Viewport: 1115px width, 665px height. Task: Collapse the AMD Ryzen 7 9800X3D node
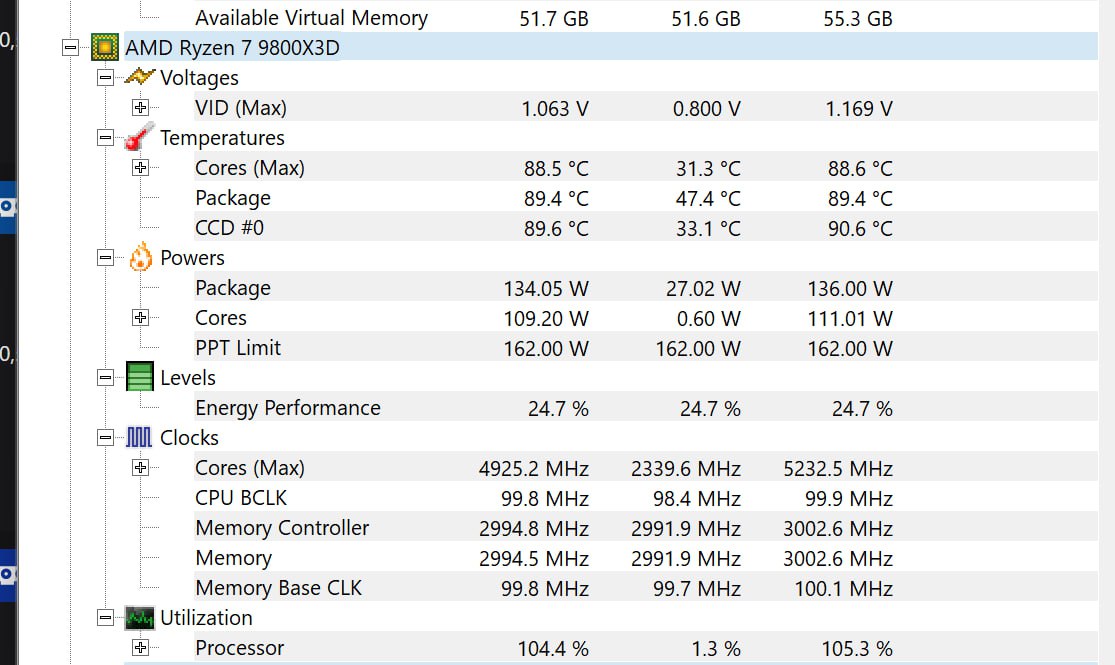coord(69,47)
